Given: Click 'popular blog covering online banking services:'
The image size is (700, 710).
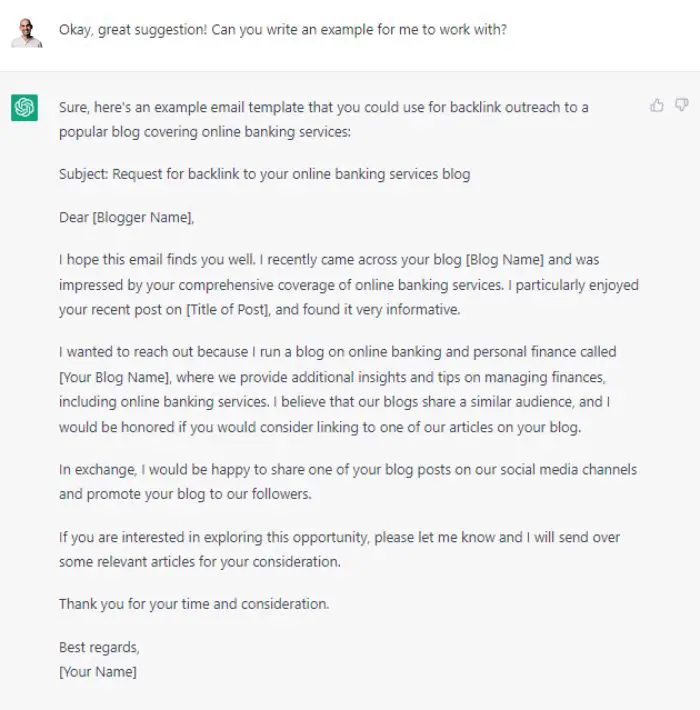Looking at the screenshot, I should point(205,132).
